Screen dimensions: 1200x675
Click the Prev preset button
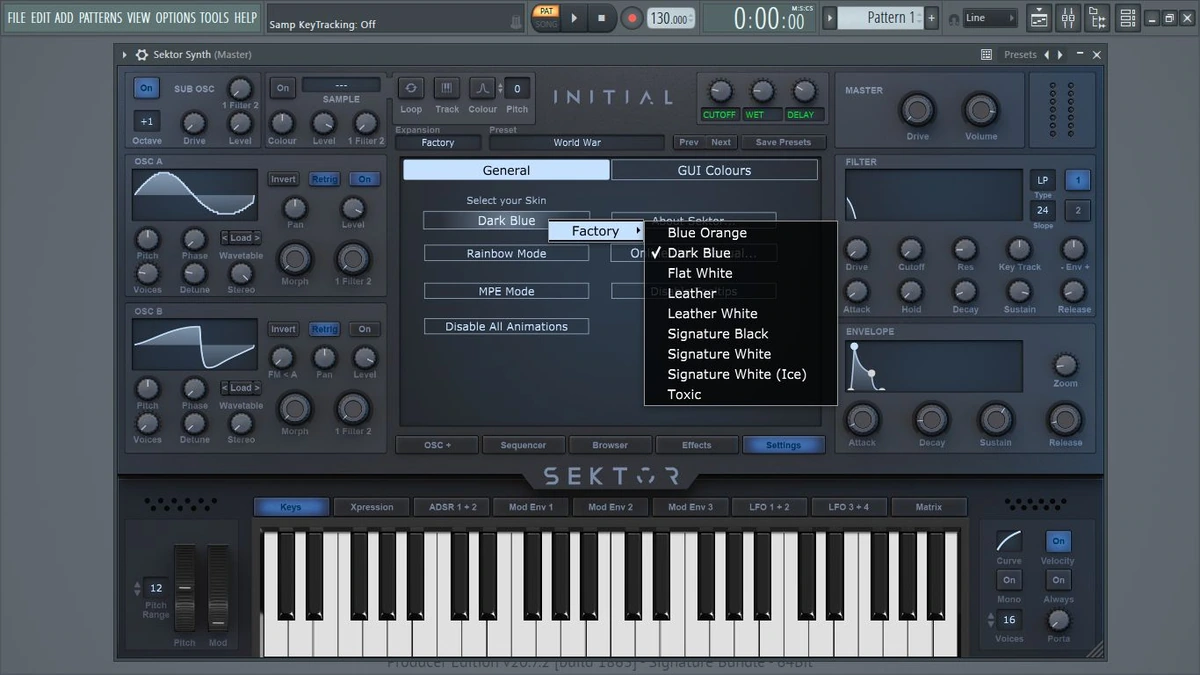[x=689, y=142]
